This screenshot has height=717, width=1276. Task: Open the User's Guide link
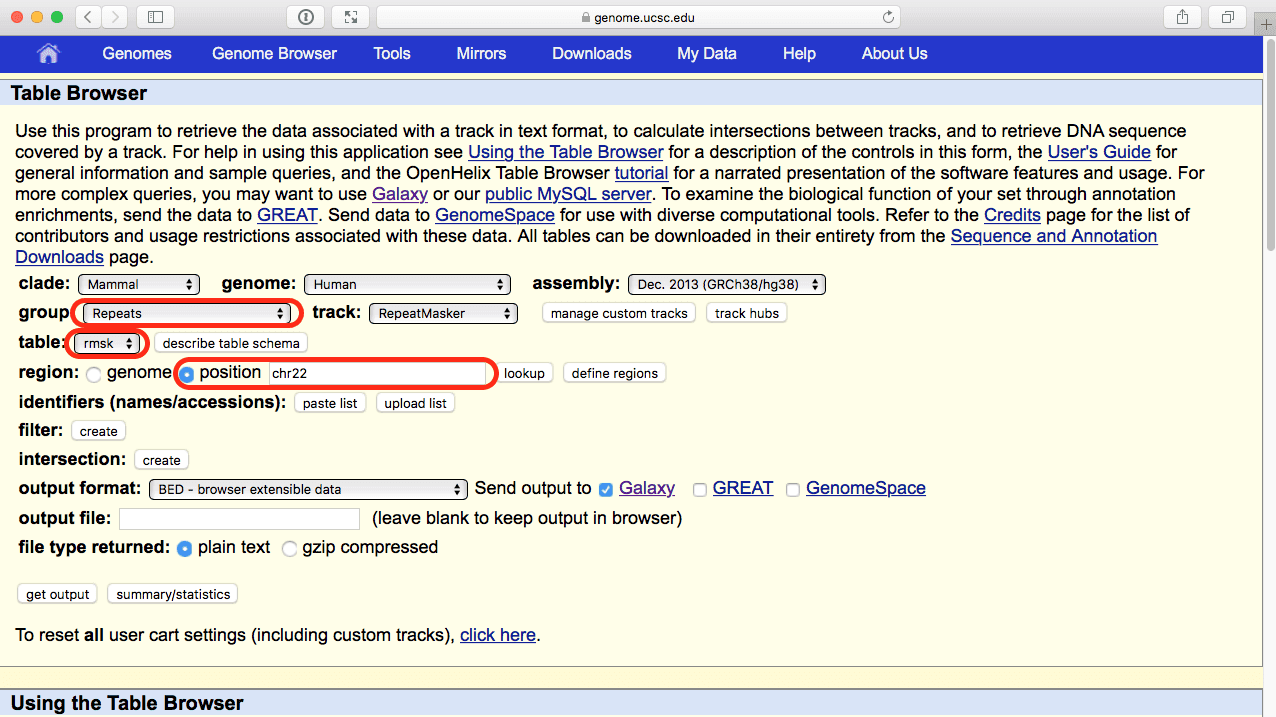pos(1098,152)
